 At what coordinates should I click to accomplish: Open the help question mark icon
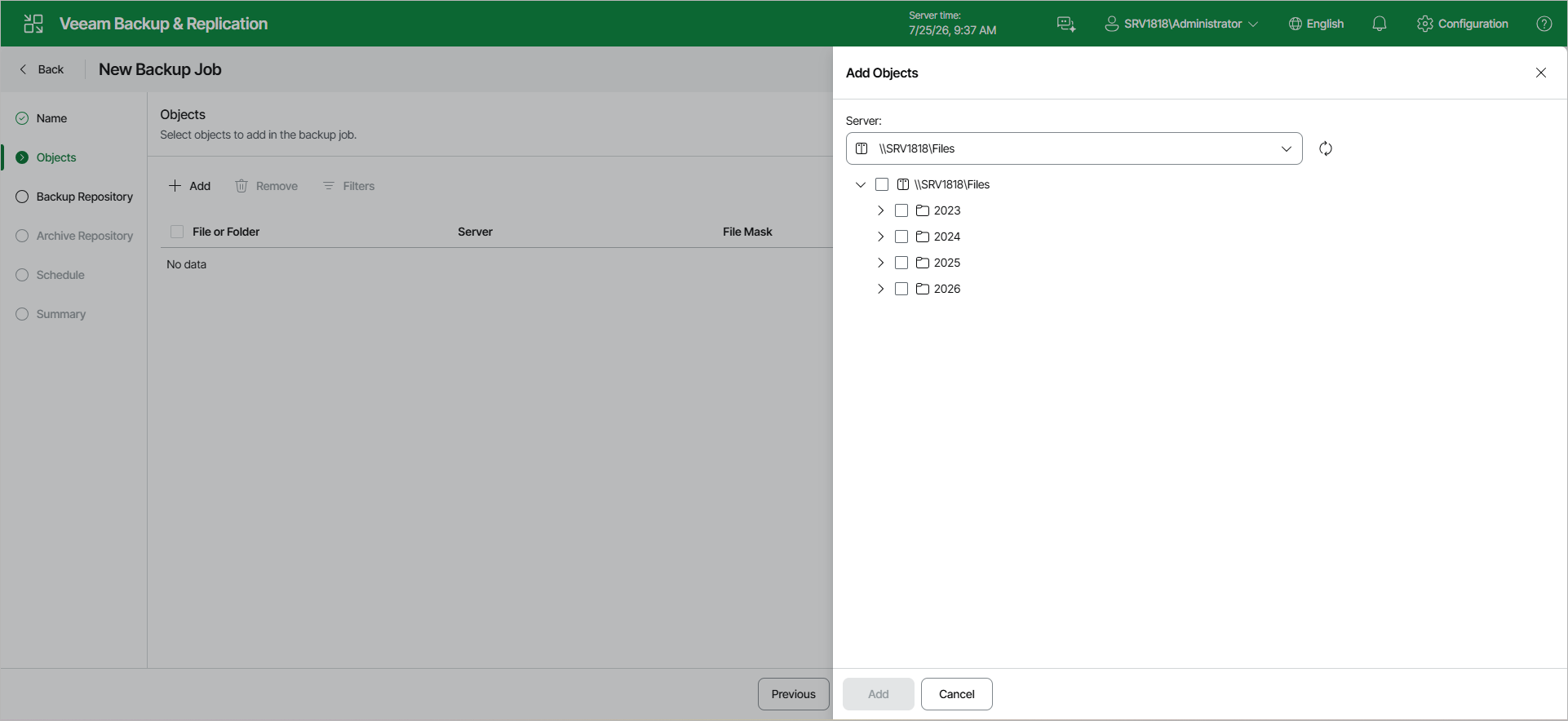pyautogui.click(x=1544, y=24)
